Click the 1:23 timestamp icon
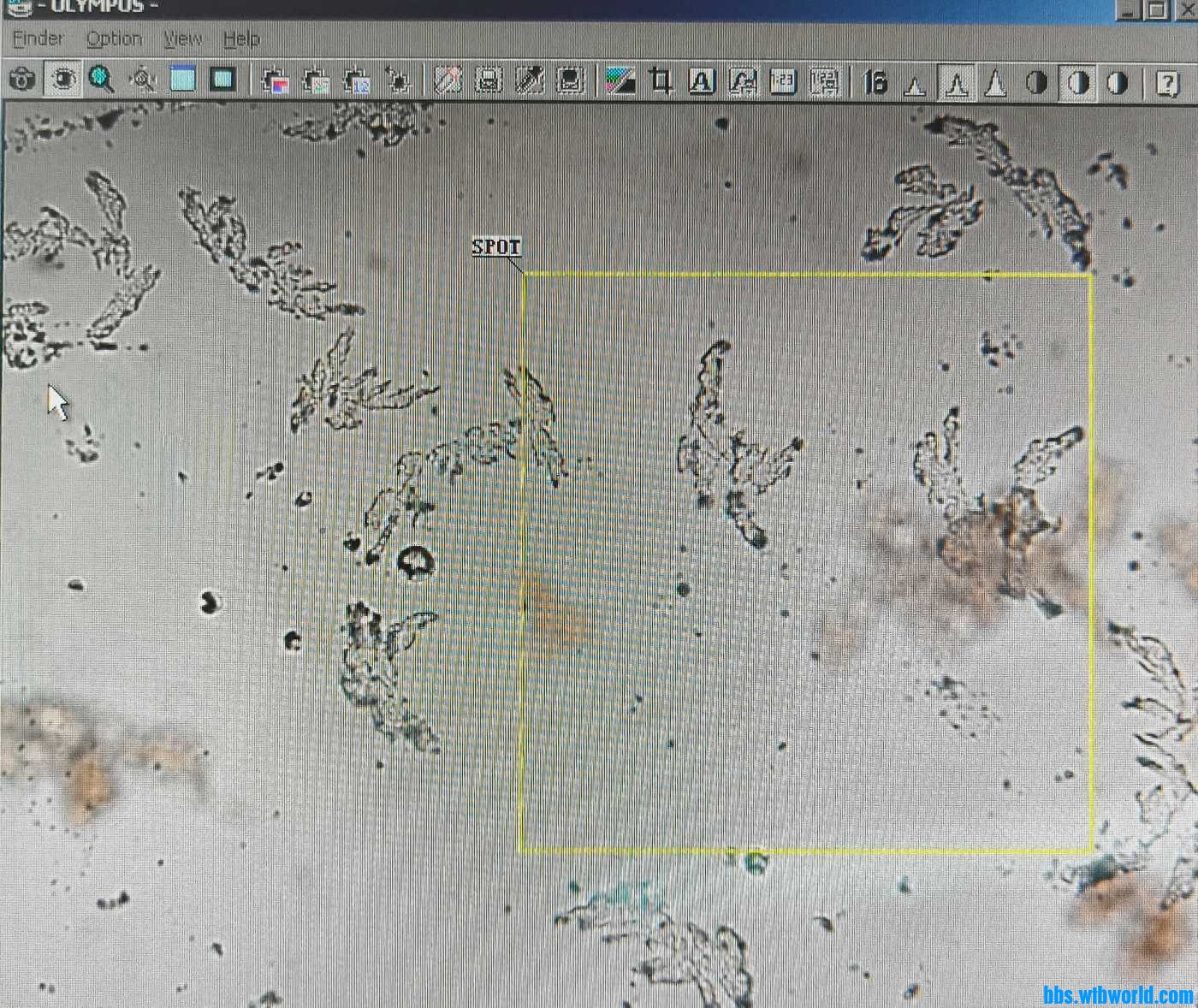The image size is (1198, 1008). tap(782, 82)
